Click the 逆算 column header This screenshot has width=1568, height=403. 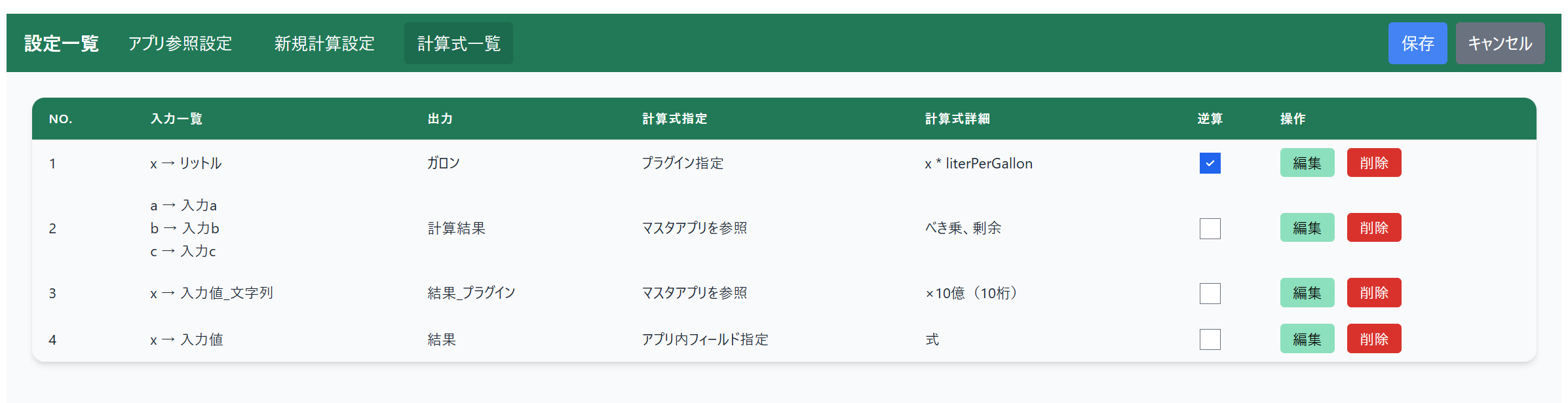point(1210,119)
